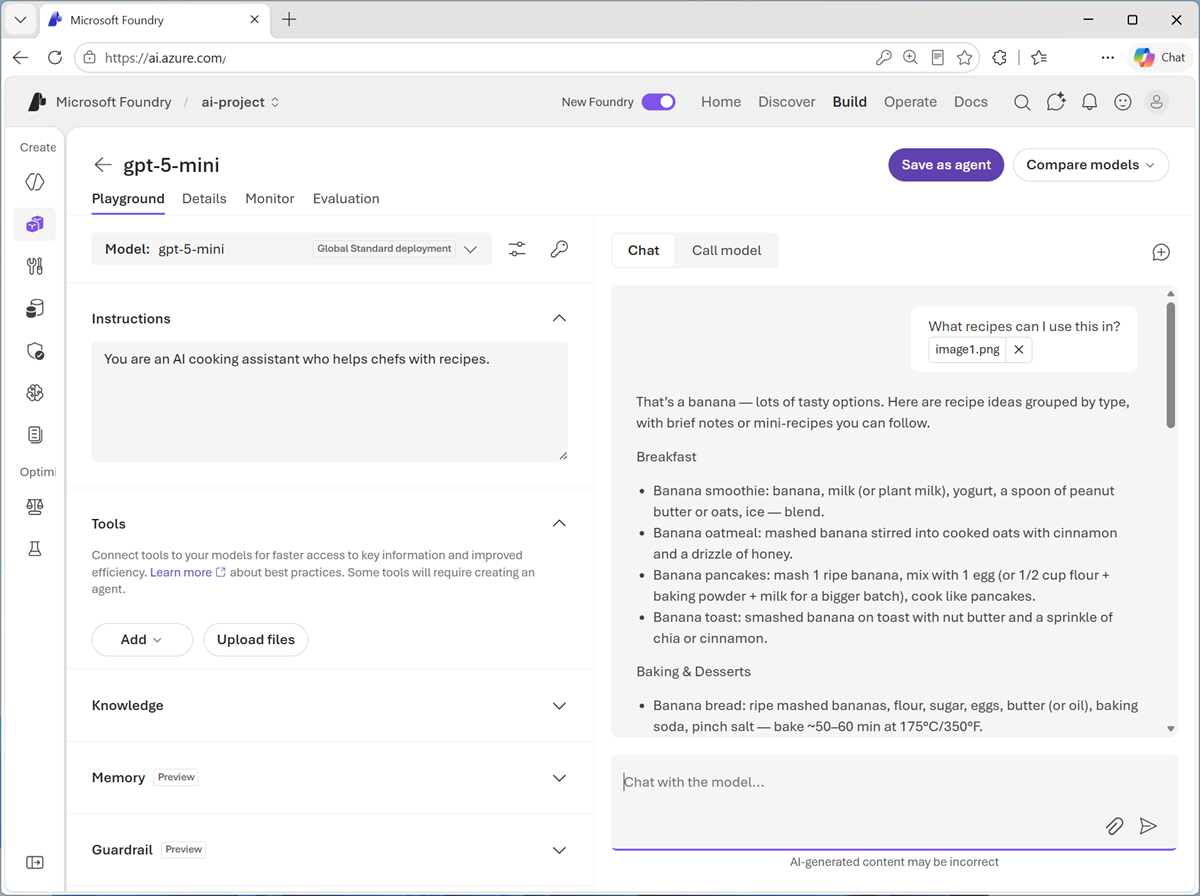Open the Compare models dropdown
Image resolution: width=1200 pixels, height=896 pixels.
(x=1091, y=165)
